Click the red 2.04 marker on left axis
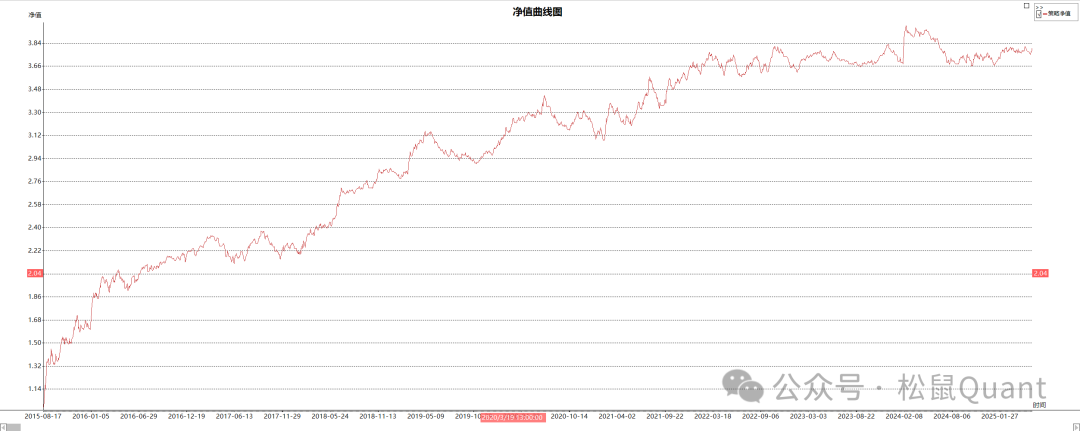This screenshot has width=1080, height=431. point(34,273)
